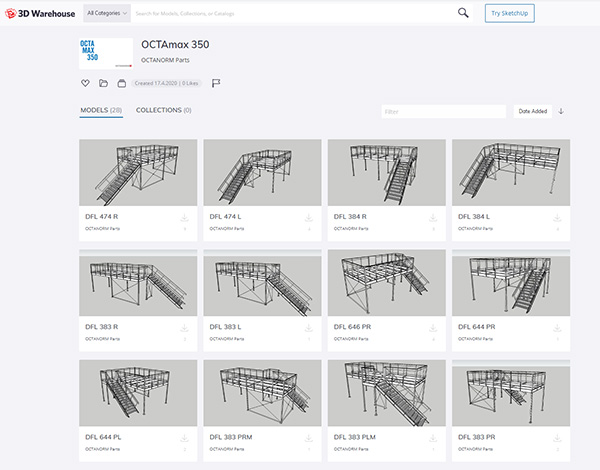Download the DFL 383 PLM model
Image resolution: width=600 pixels, height=470 pixels.
[x=433, y=438]
